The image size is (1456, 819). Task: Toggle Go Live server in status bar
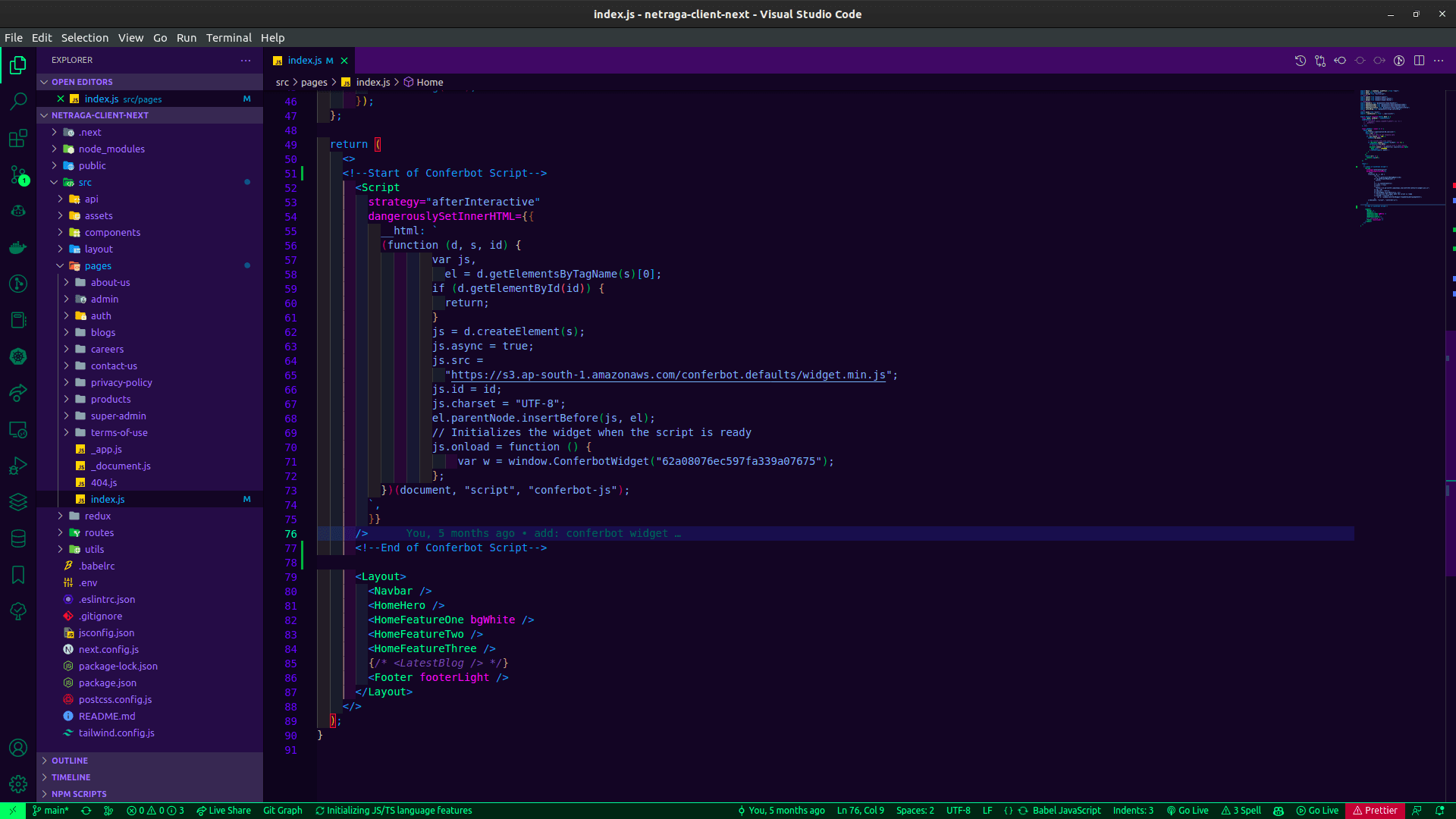[1188, 811]
